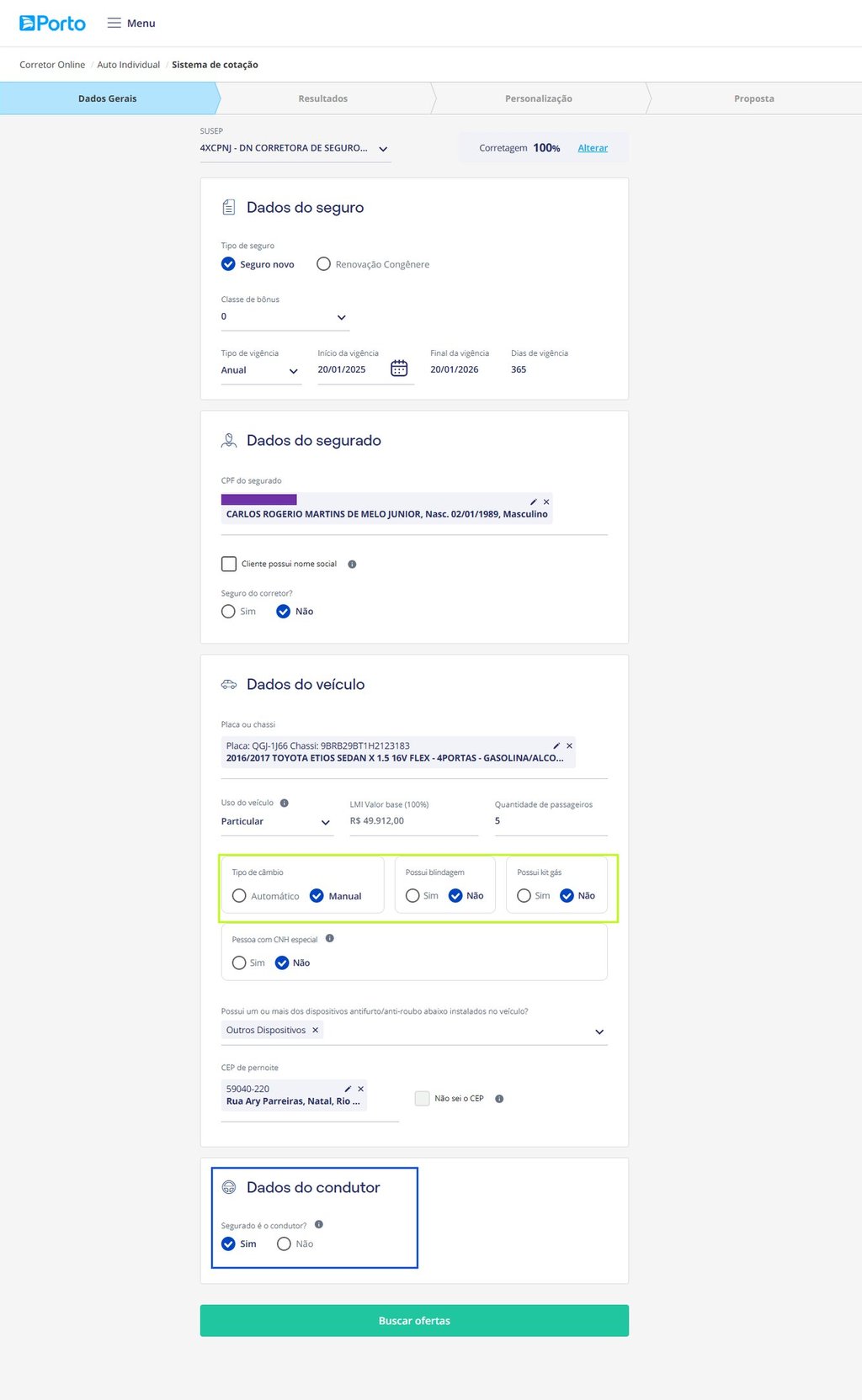862x1400 pixels.
Task: Check Cliente possui nome social checkbox
Action: tap(229, 564)
